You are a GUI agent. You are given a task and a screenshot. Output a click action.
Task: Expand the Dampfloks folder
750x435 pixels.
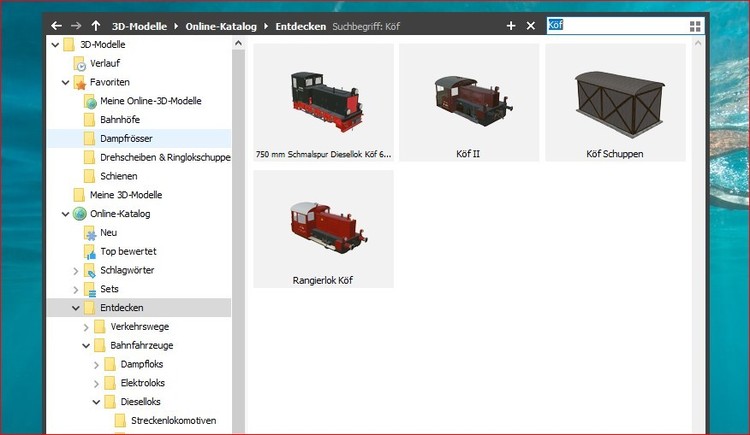tap(97, 364)
